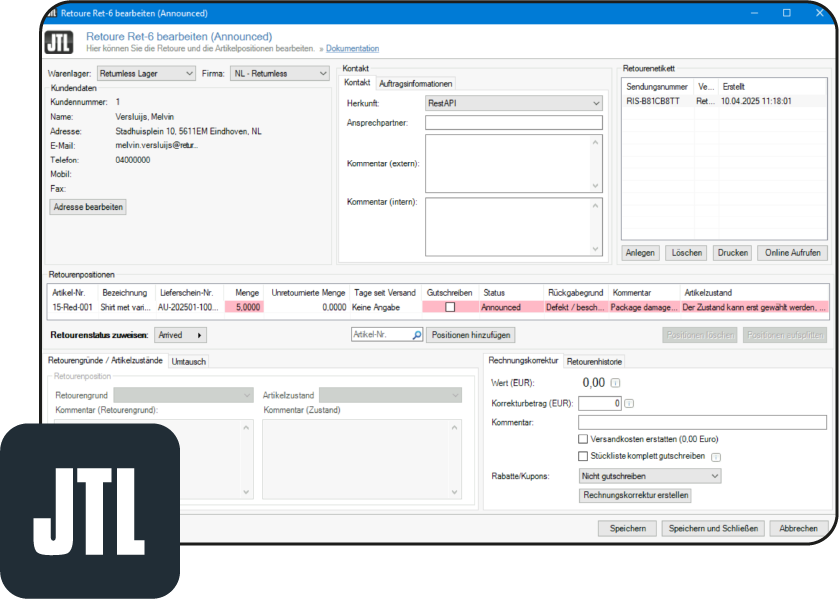Click scroll-down arrow in Kommentar (Zustand) box
Image resolution: width=839 pixels, height=599 pixels.
(454, 492)
